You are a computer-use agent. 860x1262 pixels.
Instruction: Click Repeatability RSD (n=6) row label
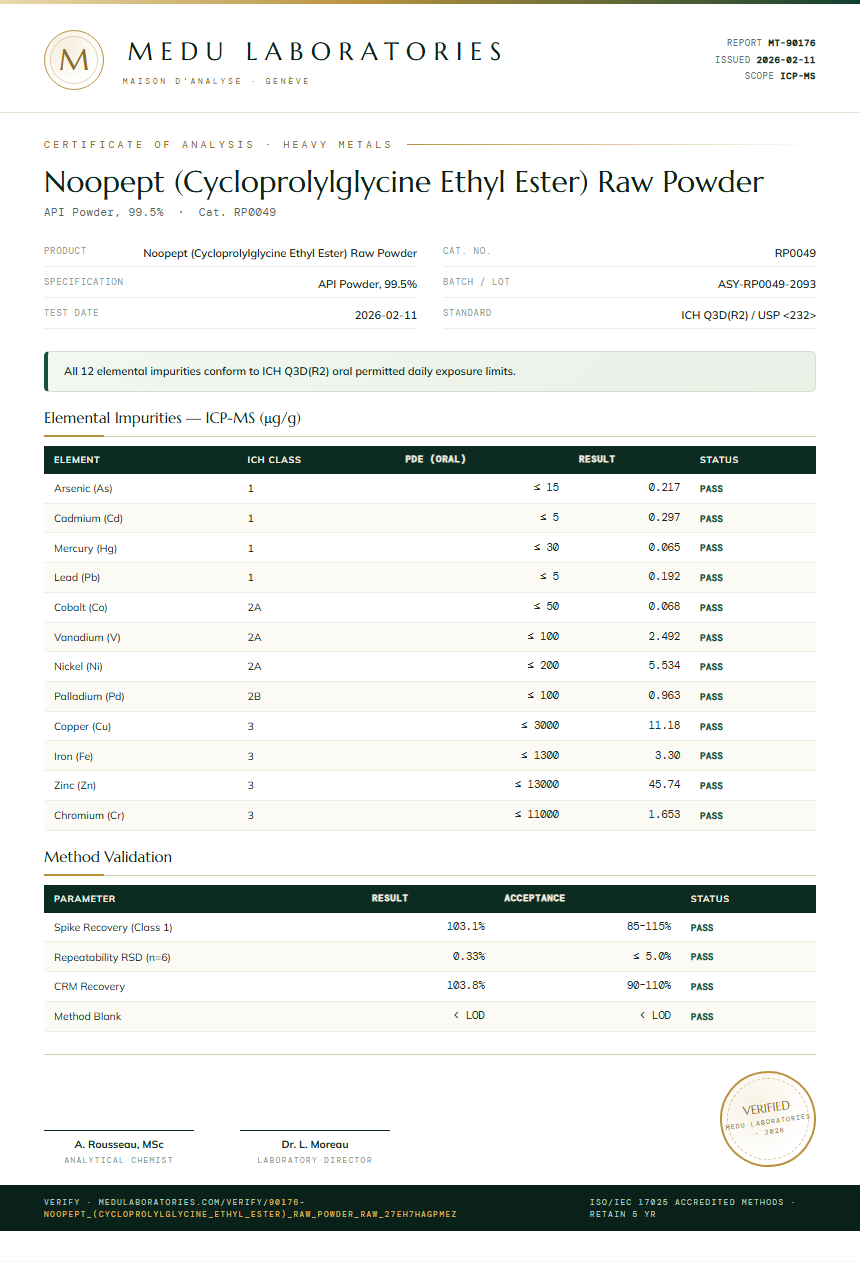[x=112, y=958]
